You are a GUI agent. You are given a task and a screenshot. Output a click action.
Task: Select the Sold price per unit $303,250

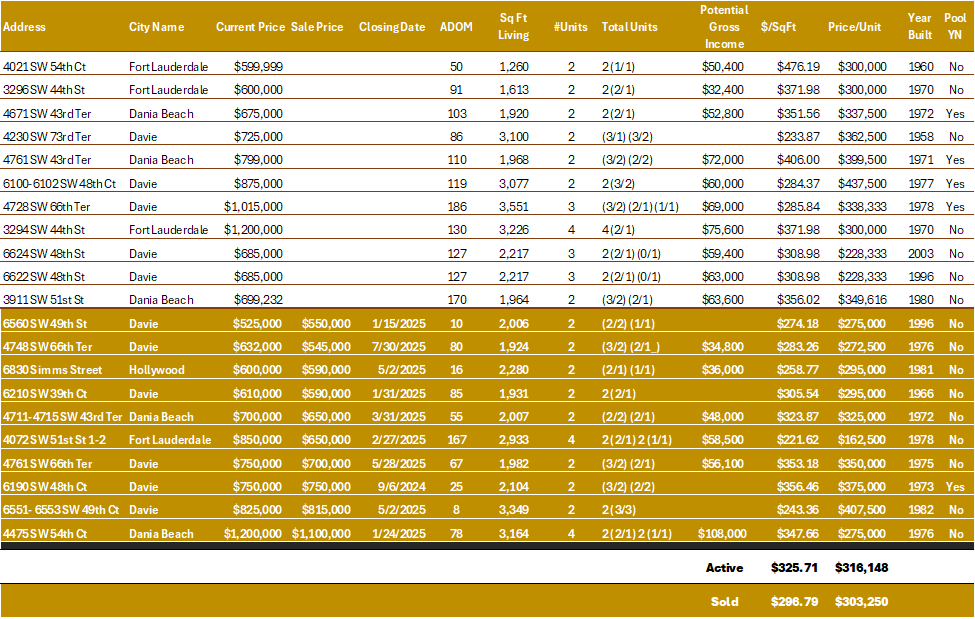[861, 602]
